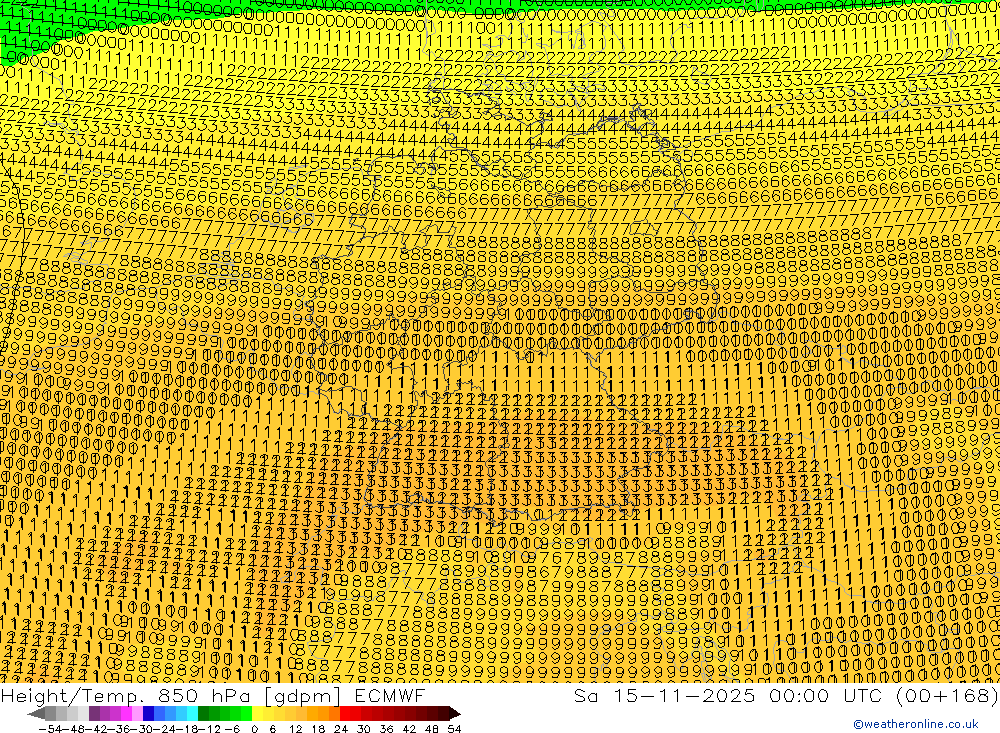This screenshot has width=1000, height=733.
Task: Click the 'Sa 15-11-2025 00:00 UTC (00+168)' timestamp
Action: [x=786, y=695]
